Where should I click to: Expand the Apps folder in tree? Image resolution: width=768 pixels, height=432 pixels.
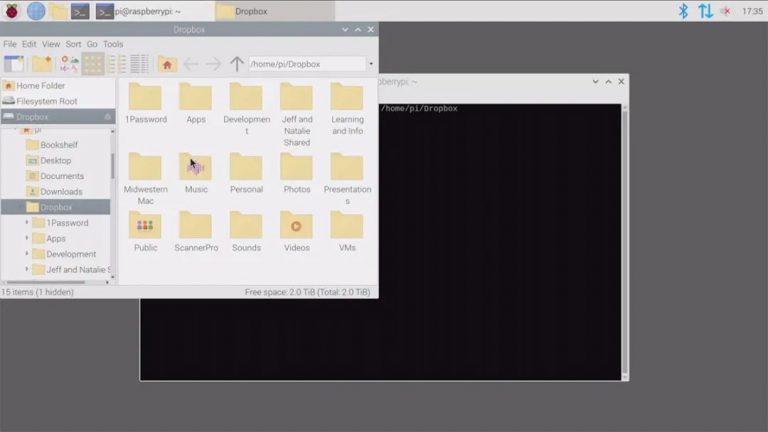click(27, 239)
